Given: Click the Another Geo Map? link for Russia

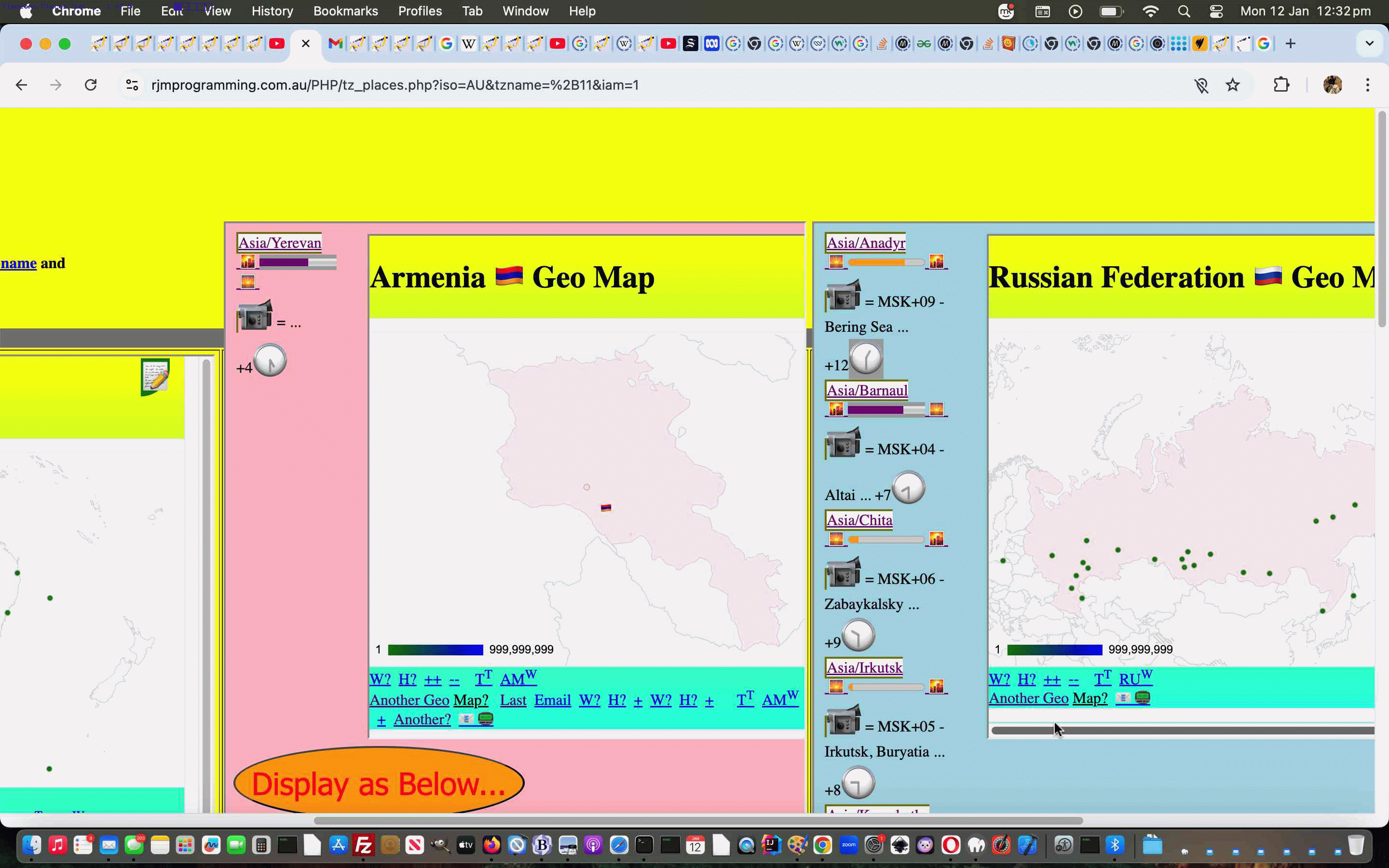Looking at the screenshot, I should 1048,697.
